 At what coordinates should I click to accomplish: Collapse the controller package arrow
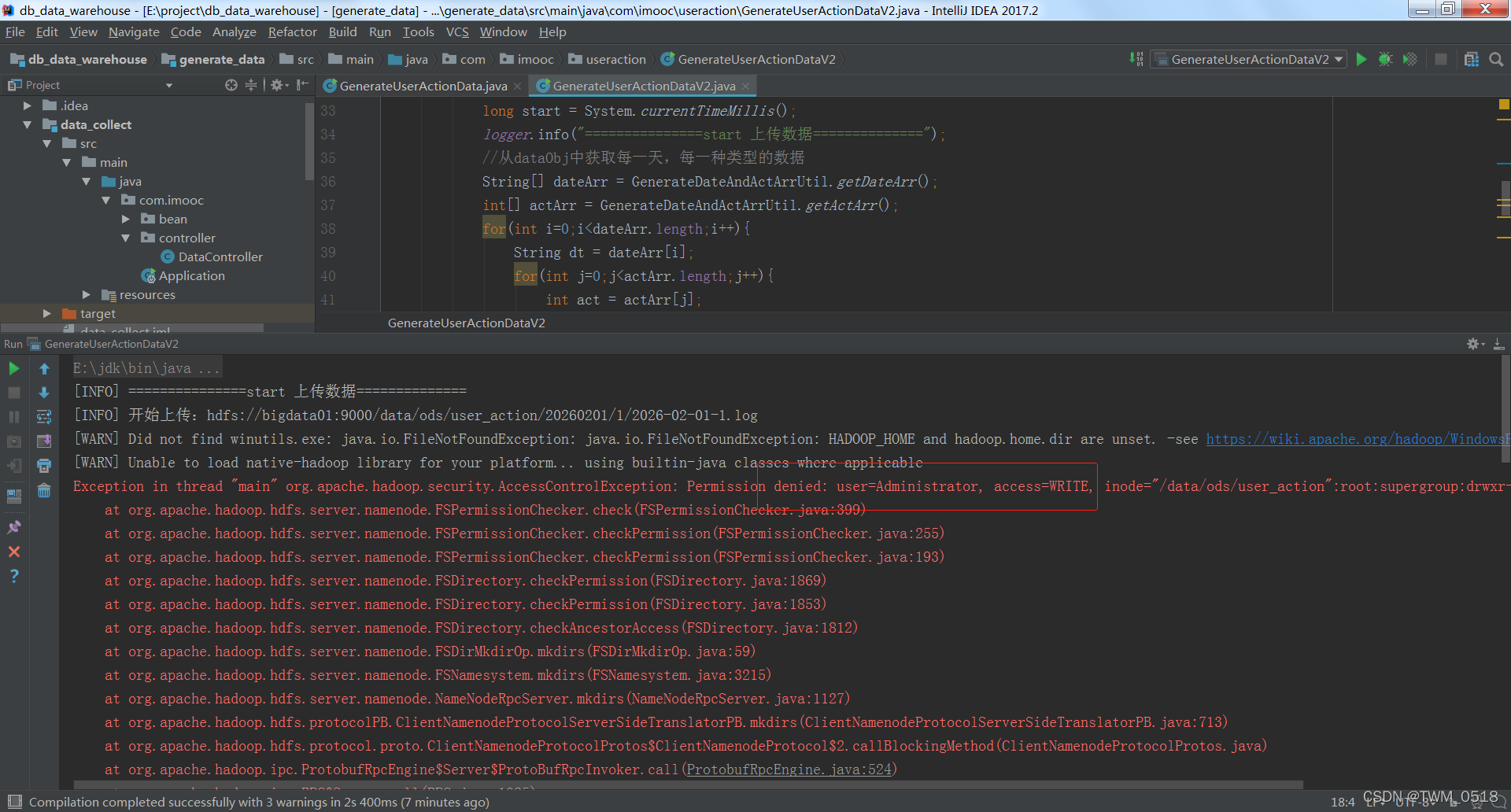(126, 238)
